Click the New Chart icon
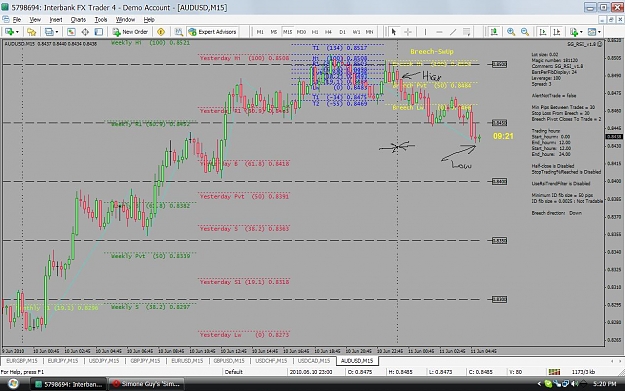This screenshot has width=625, height=391. tap(9, 32)
